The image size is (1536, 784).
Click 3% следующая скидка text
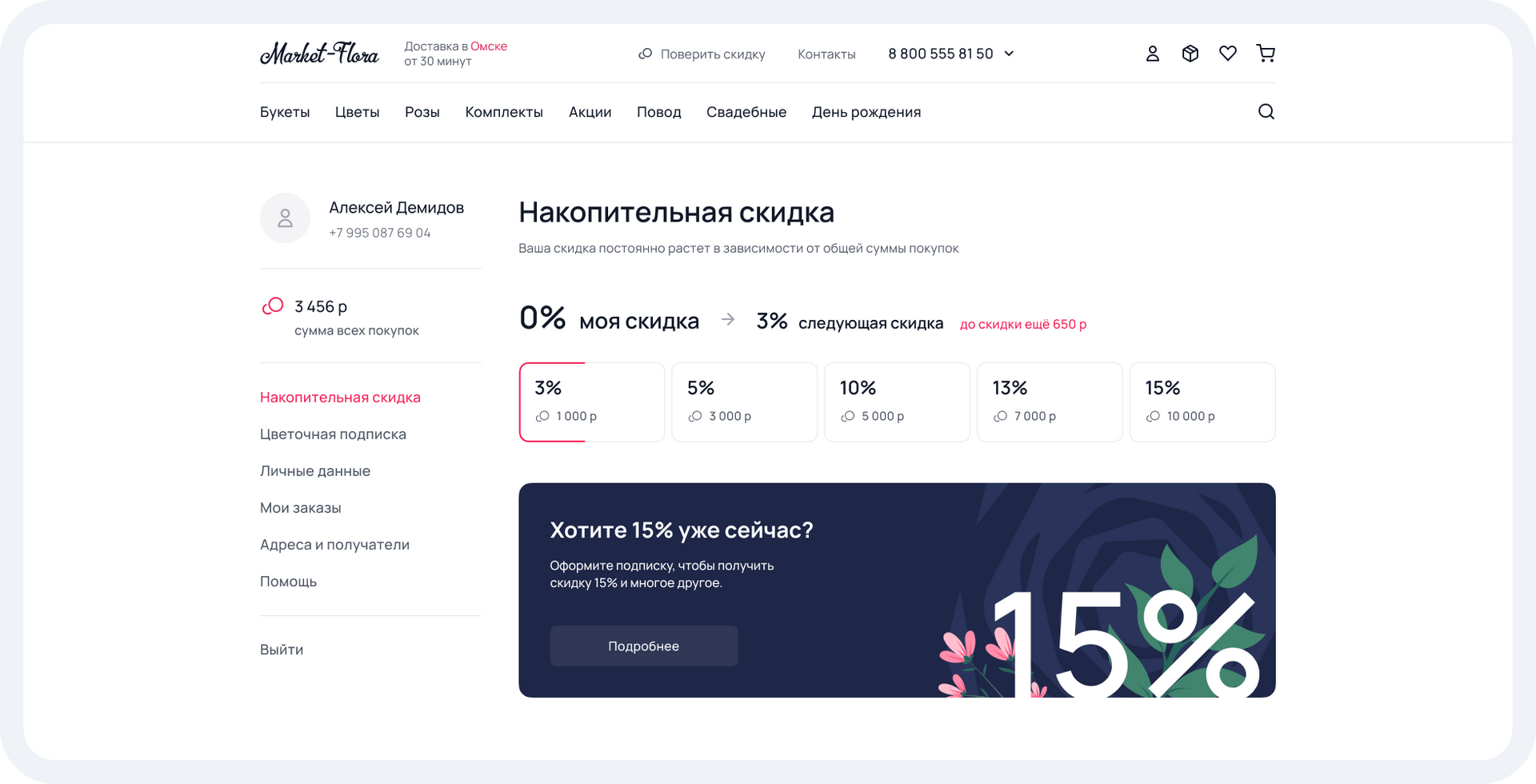point(850,322)
